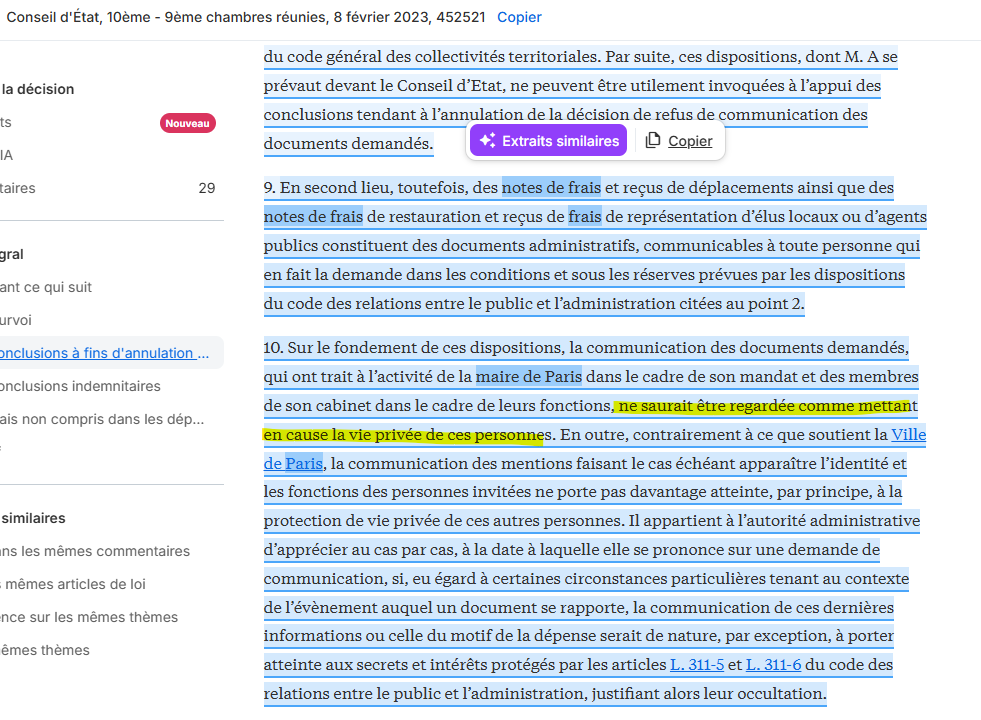Open article L. 311-5 link
The image size is (981, 720).
click(x=697, y=665)
